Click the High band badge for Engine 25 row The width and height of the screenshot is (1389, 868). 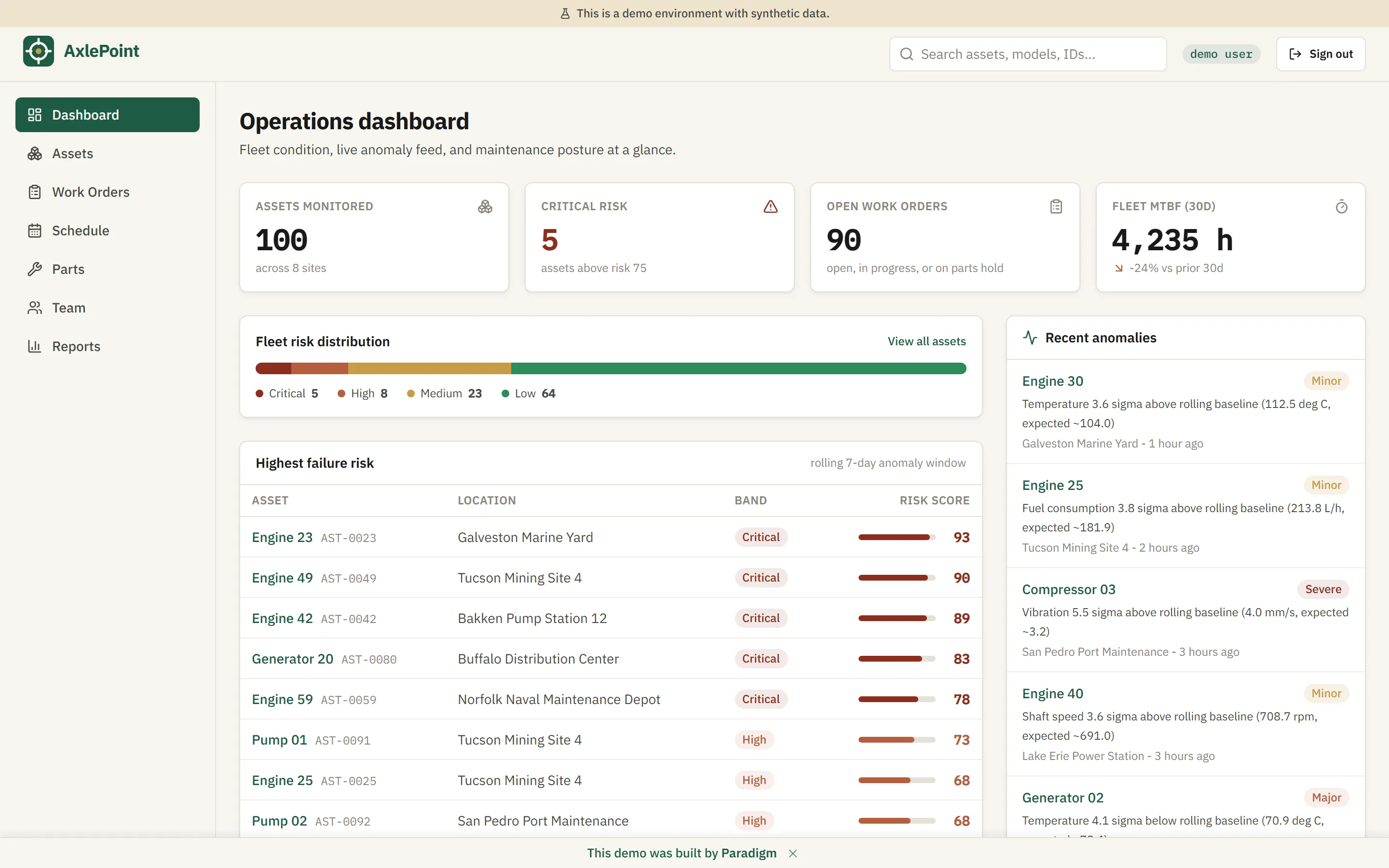(x=754, y=780)
